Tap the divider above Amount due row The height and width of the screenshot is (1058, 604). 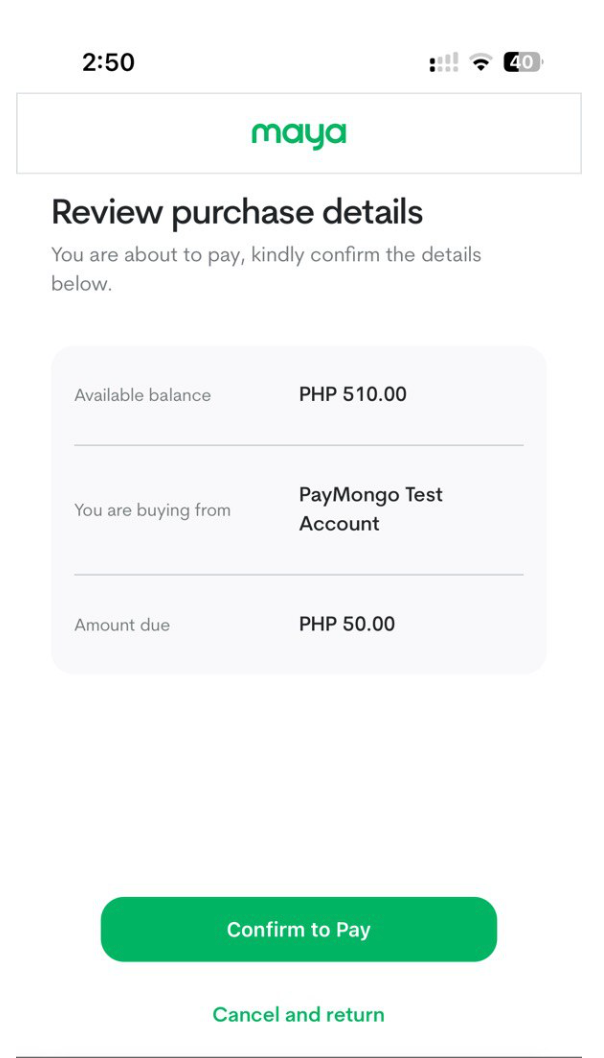coord(298,575)
